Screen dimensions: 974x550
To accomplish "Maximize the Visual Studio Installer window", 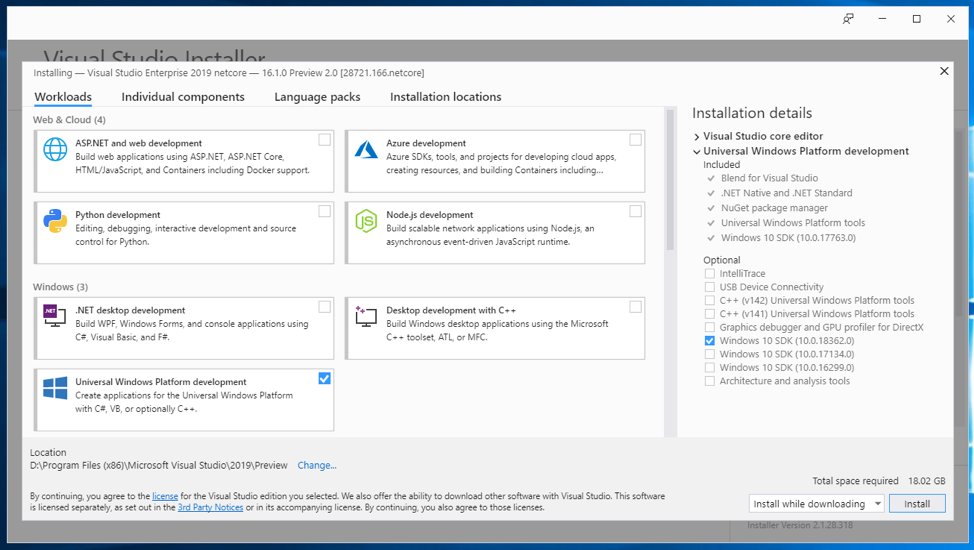I will [916, 19].
